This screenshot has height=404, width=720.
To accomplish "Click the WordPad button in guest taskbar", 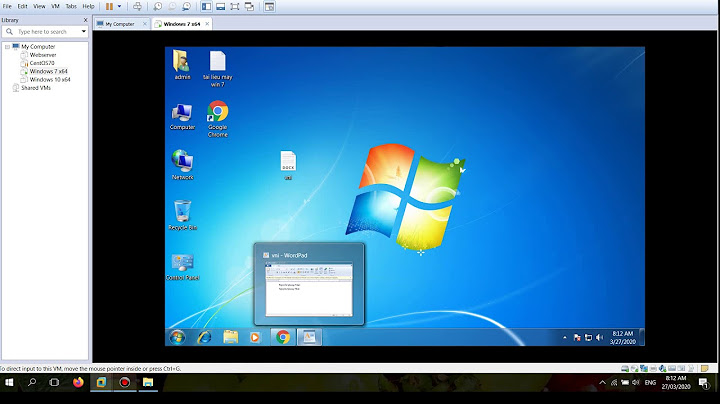I will [x=309, y=337].
